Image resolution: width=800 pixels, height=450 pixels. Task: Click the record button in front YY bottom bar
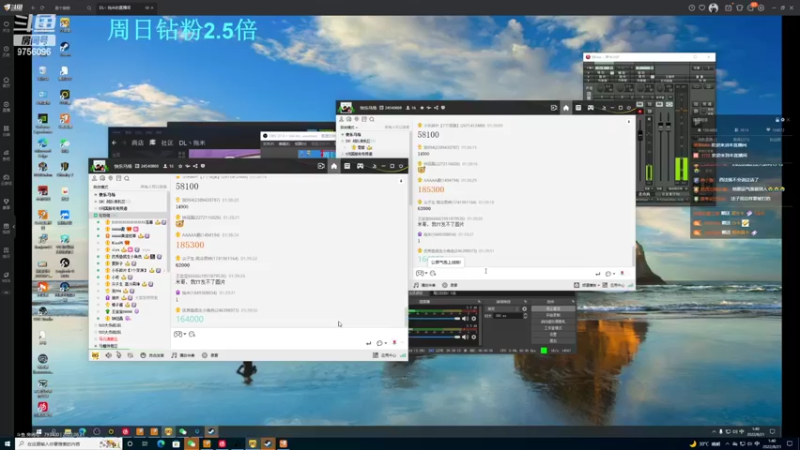[210, 355]
